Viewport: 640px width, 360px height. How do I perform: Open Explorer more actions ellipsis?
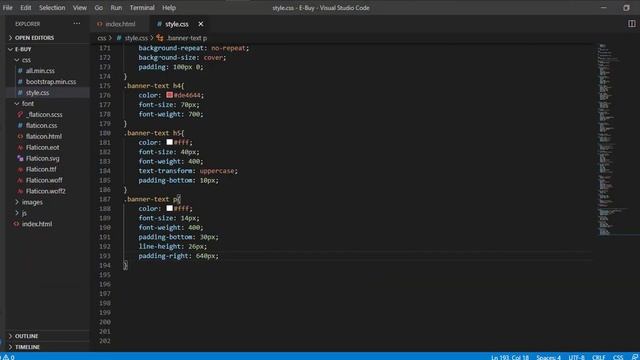pos(77,24)
